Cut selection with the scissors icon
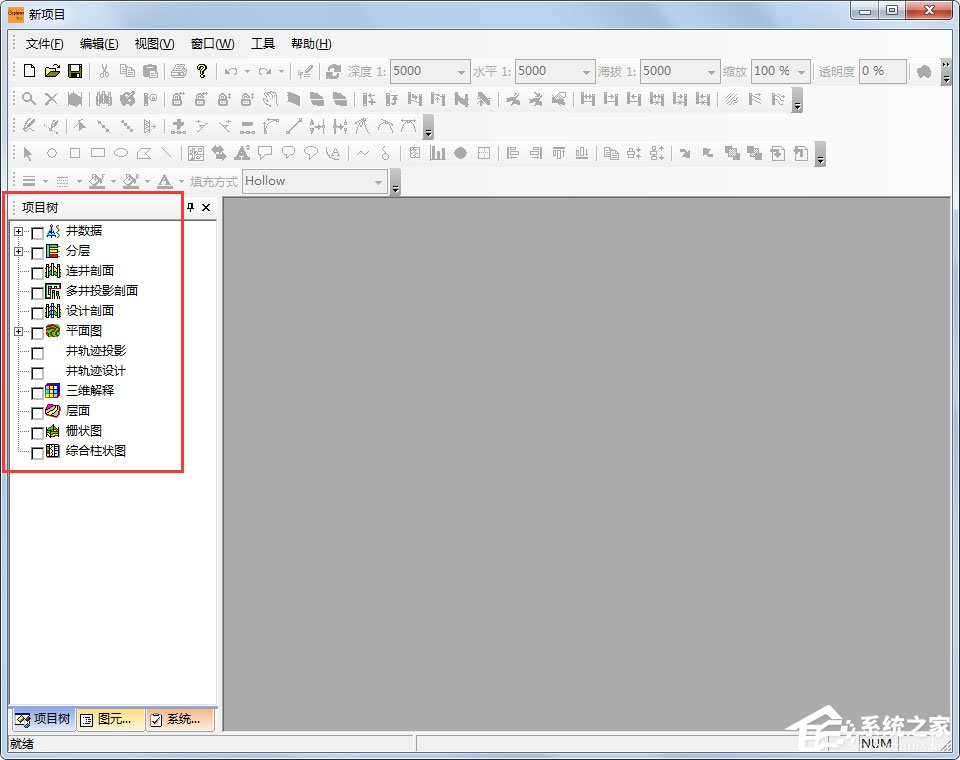Viewport: 960px width, 760px height. [x=104, y=71]
